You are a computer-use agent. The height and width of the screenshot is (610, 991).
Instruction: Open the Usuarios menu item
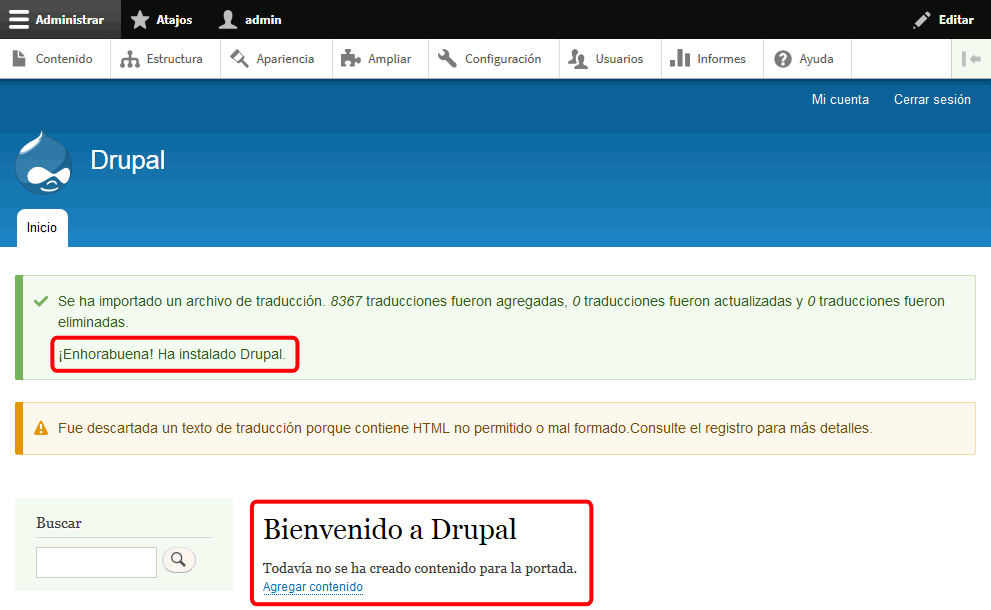coord(610,59)
